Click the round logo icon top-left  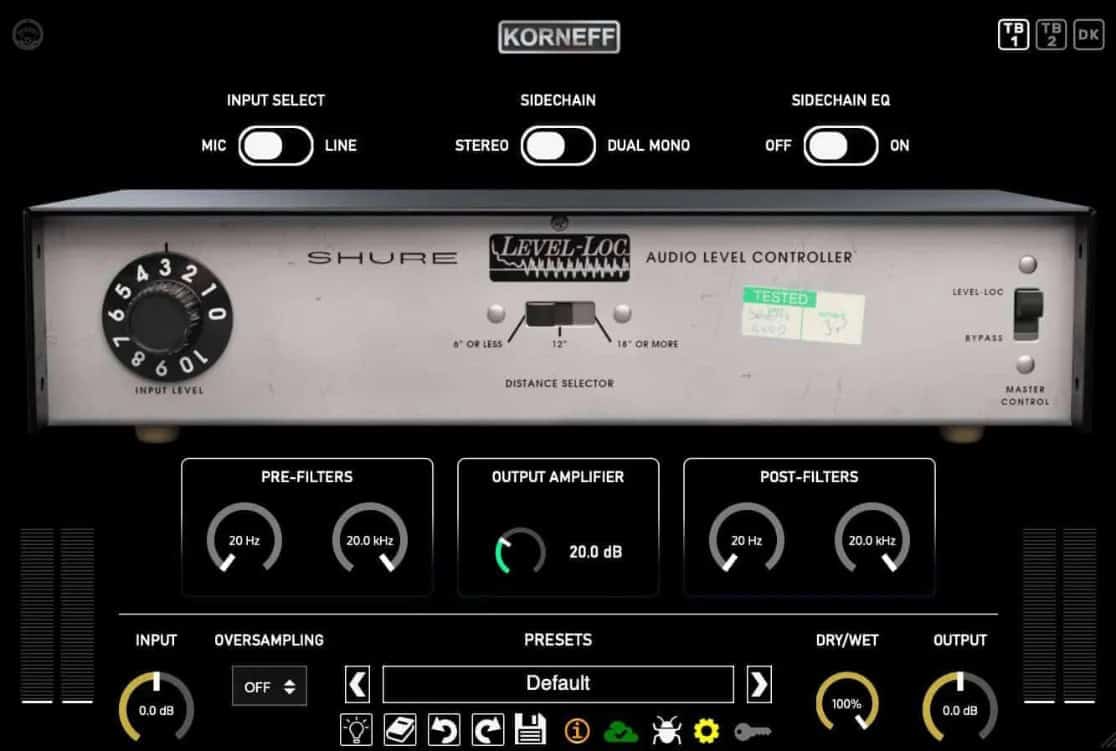coord(28,34)
